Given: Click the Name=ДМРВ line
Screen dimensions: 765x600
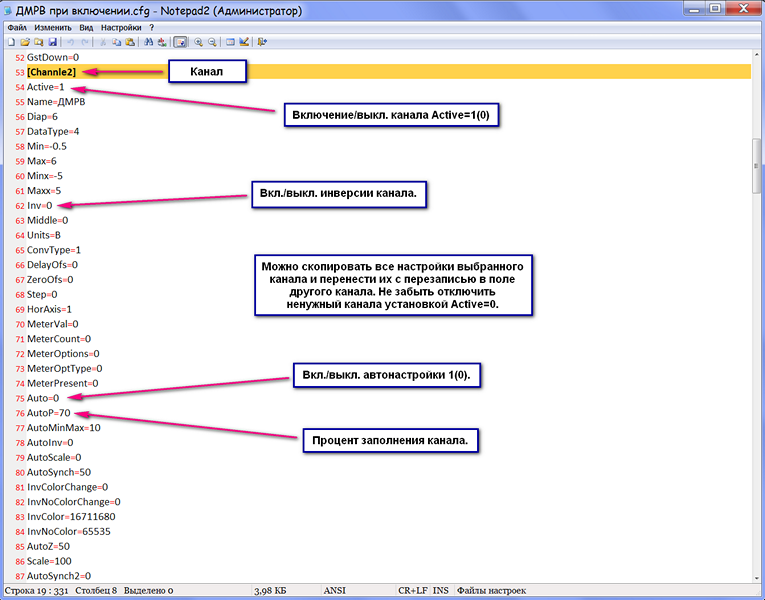Looking at the screenshot, I should click(56, 102).
